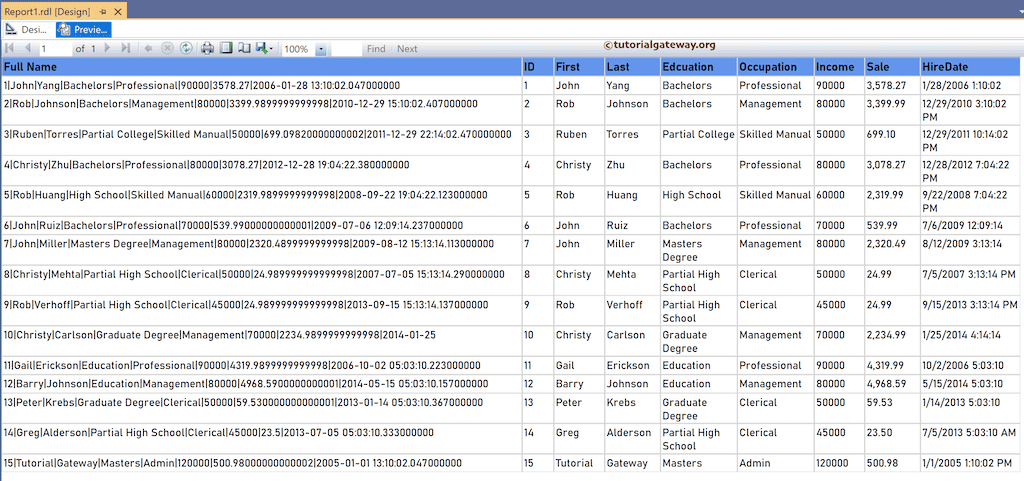The image size is (1024, 481).
Task: Click the Income column header
Action: click(x=839, y=67)
